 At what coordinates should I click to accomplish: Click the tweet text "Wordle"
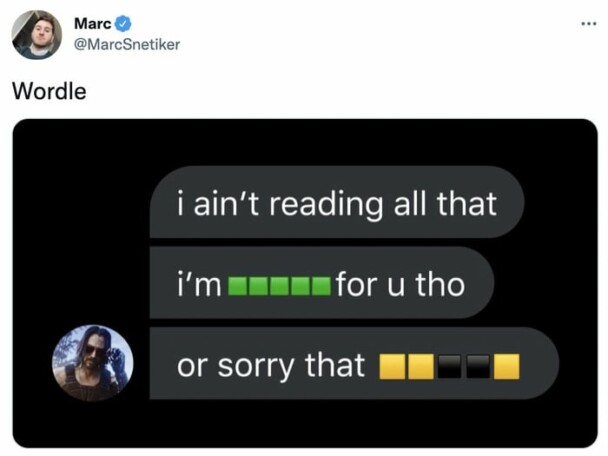(49, 91)
